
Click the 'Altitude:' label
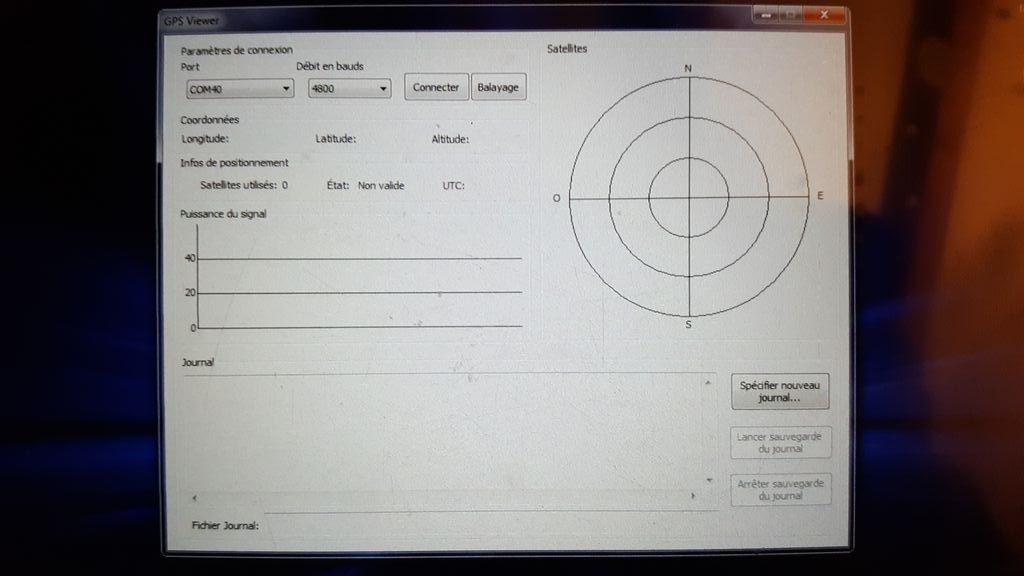click(x=450, y=139)
